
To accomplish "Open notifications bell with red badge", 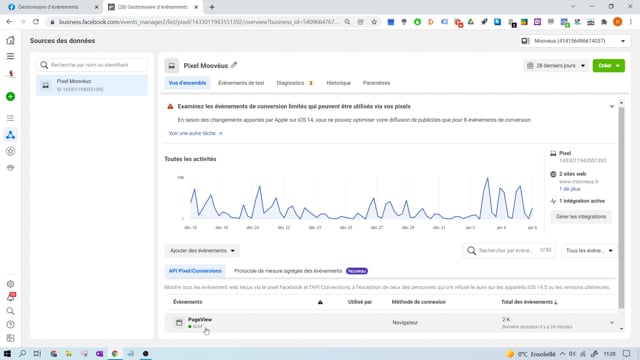I will (11, 297).
